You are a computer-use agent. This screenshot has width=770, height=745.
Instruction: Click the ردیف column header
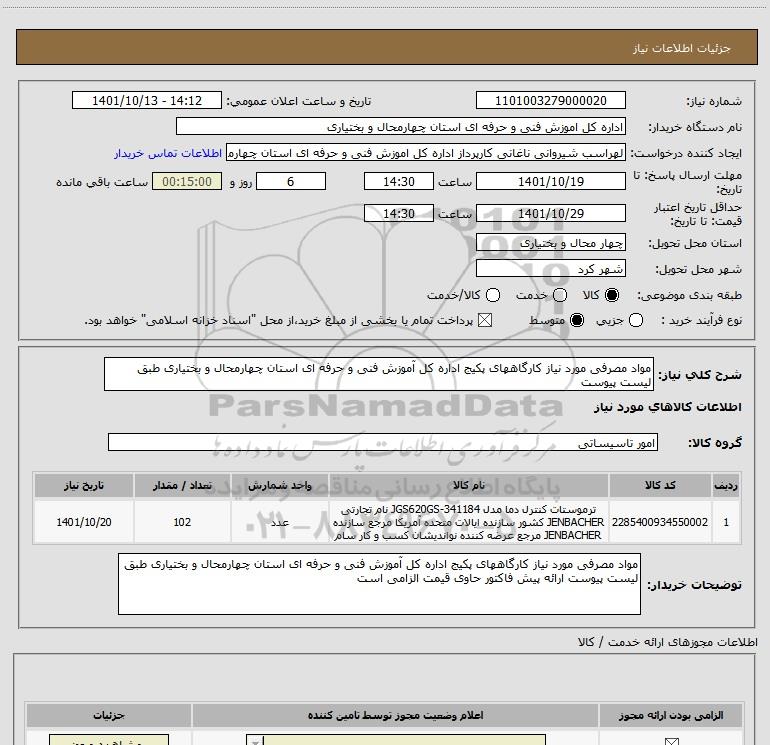tap(726, 485)
